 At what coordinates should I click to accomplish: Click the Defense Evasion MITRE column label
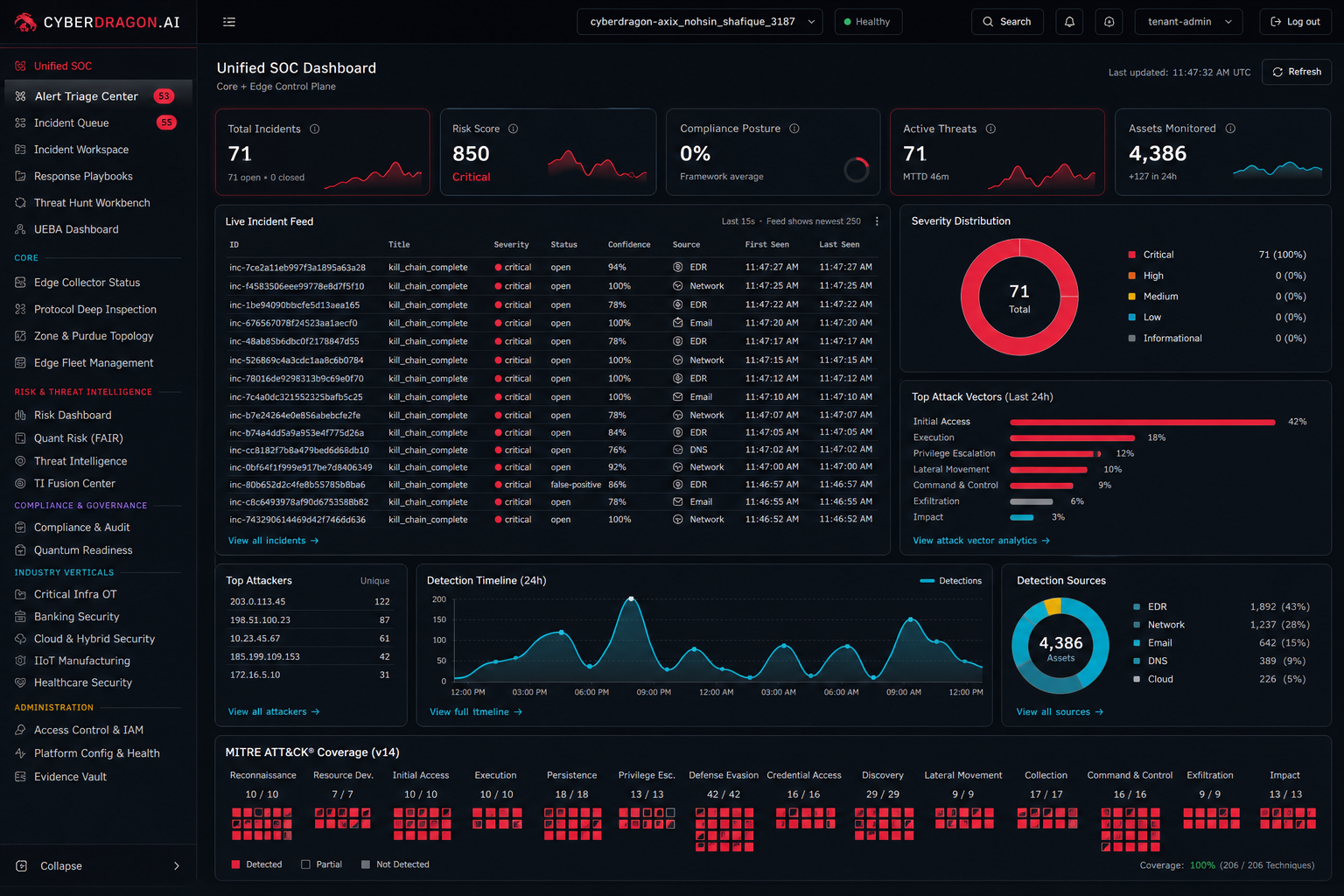click(724, 775)
